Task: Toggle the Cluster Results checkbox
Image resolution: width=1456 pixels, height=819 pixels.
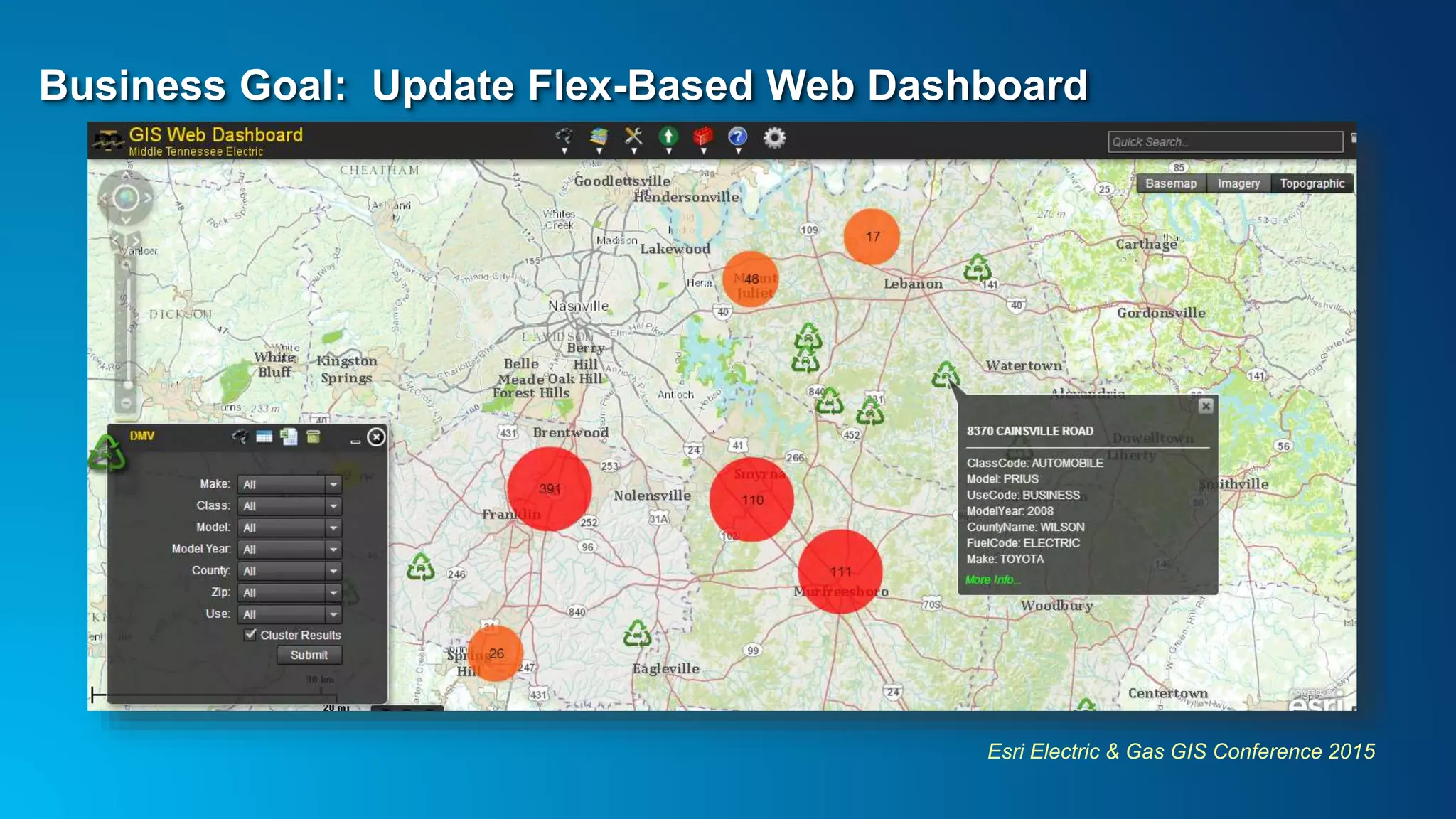Action: 250,634
